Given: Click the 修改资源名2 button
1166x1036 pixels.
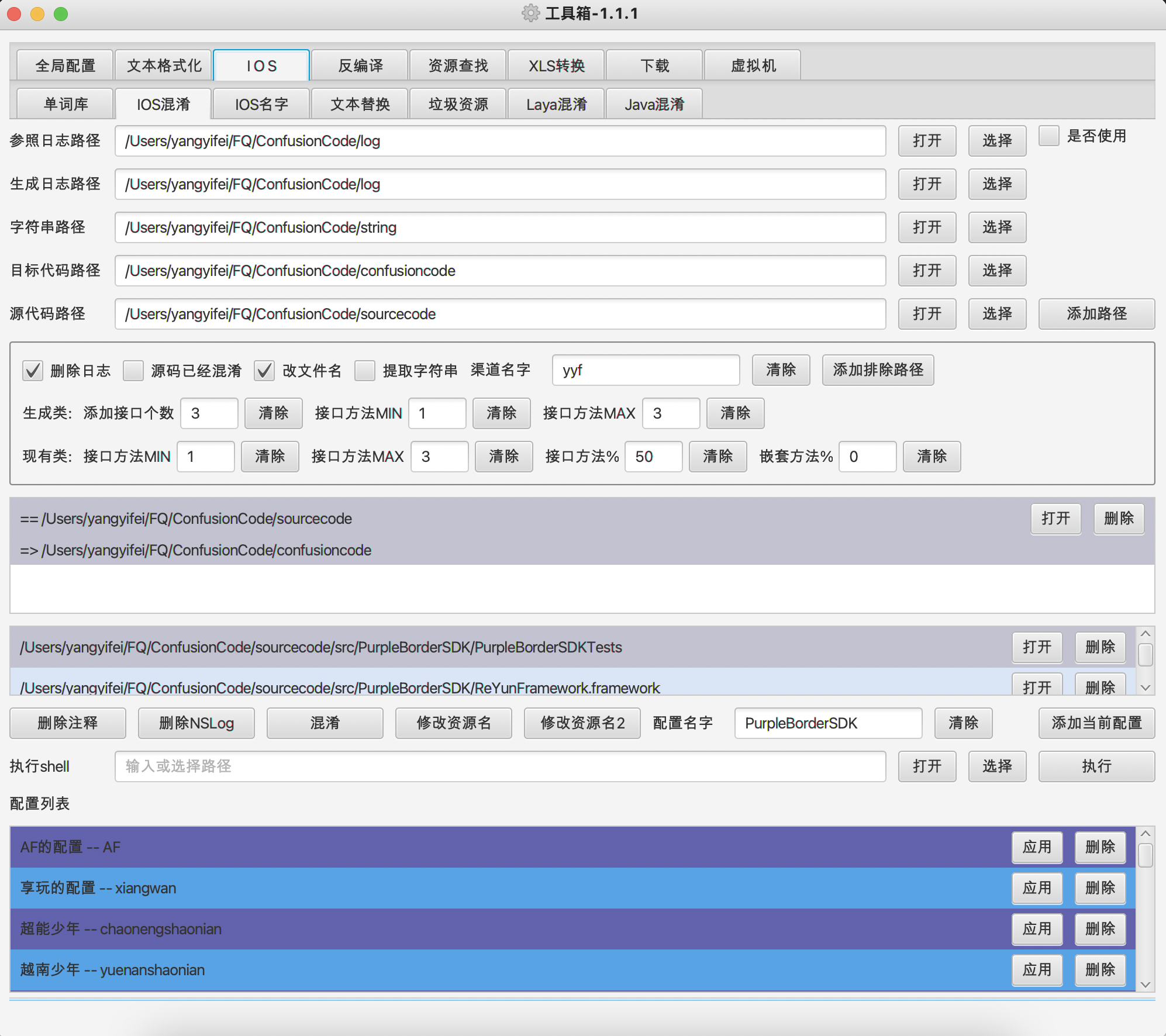Looking at the screenshot, I should point(582,723).
